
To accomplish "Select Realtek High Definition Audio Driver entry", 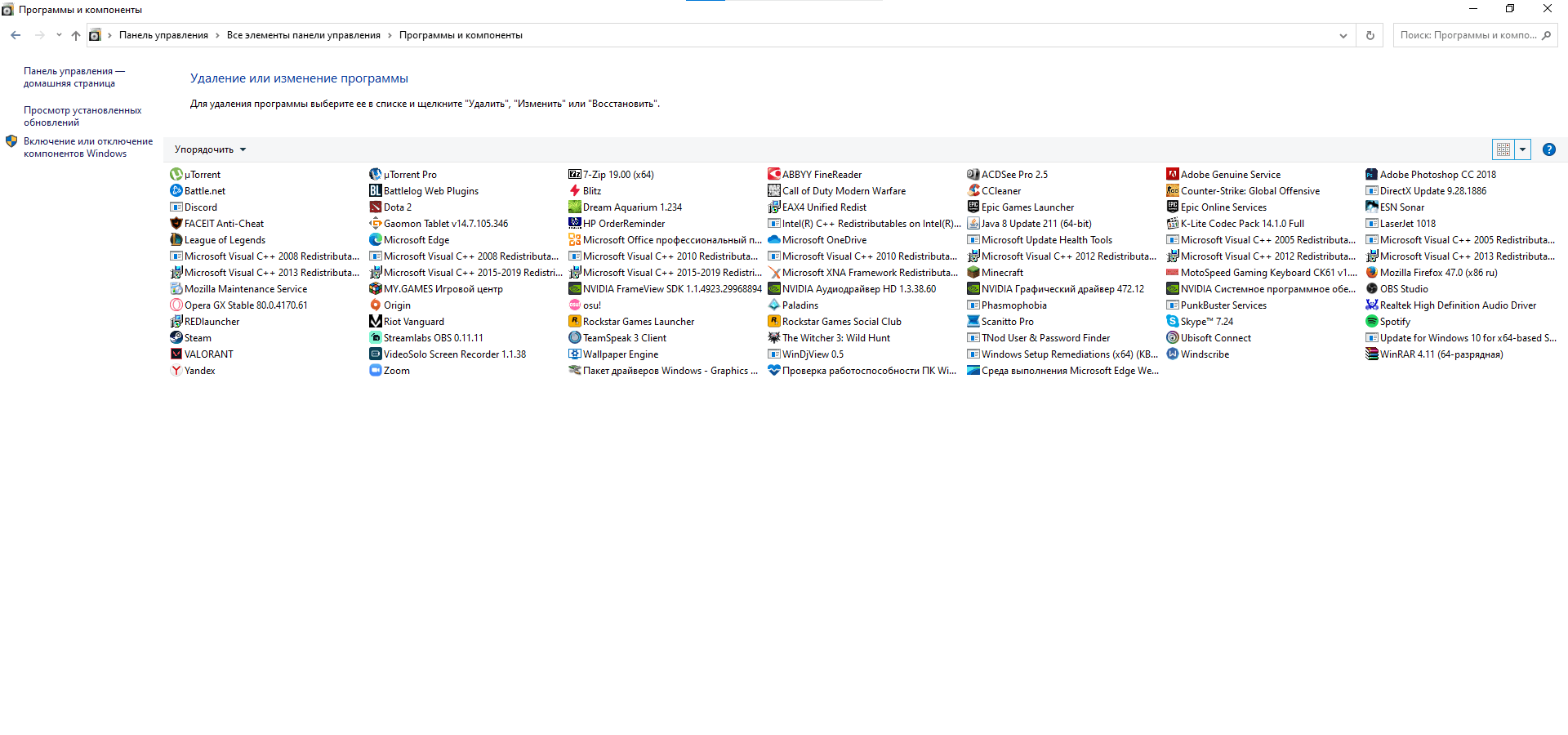I will pyautogui.click(x=1451, y=305).
